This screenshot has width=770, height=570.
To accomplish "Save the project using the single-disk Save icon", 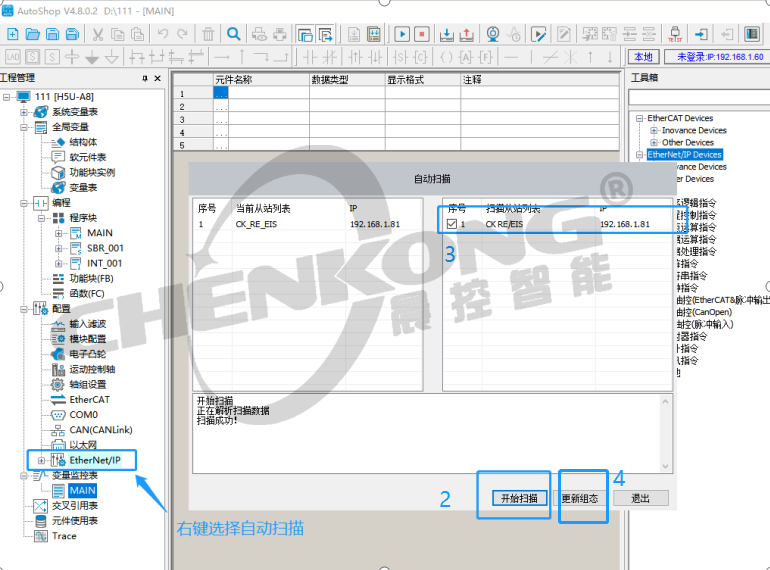I will click(x=52, y=34).
